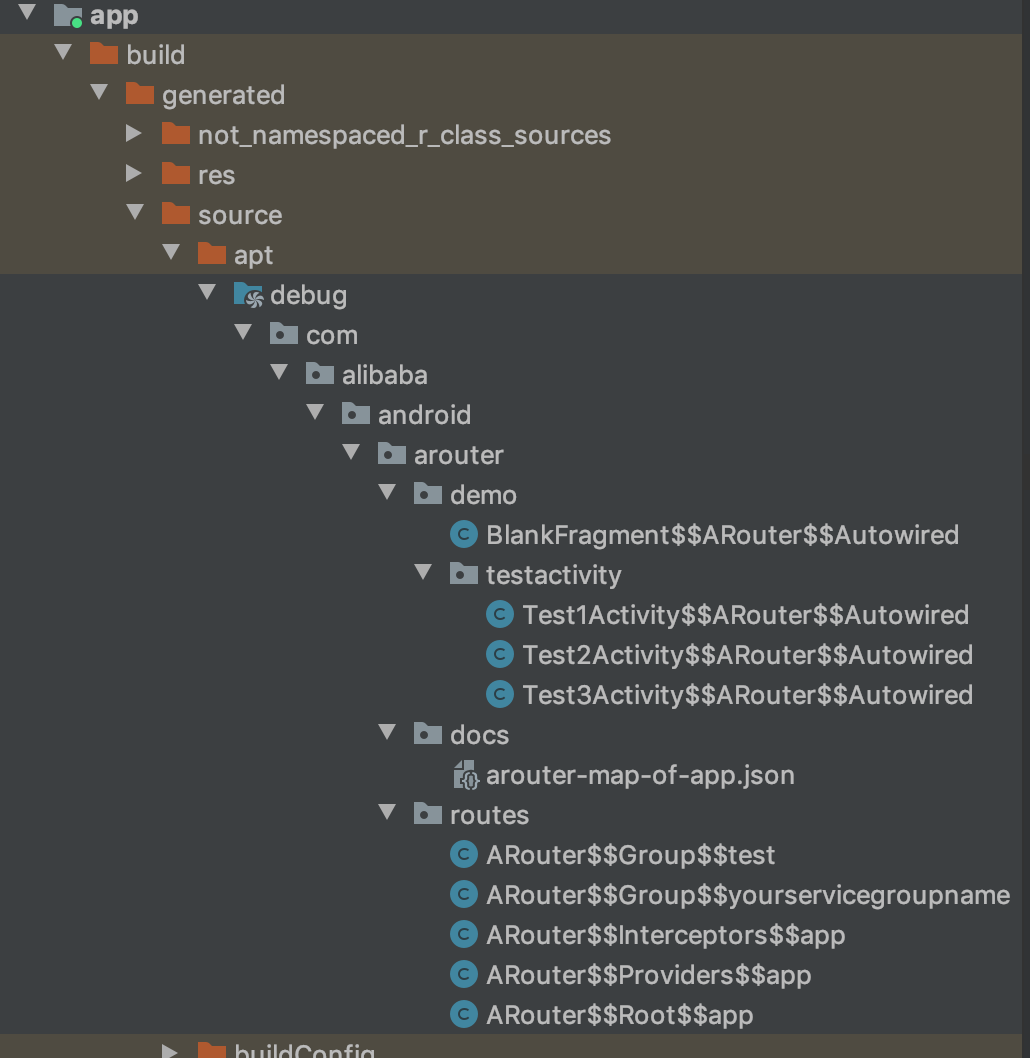The width and height of the screenshot is (1030, 1058).
Task: Select BlankFragment$$ARouter$$Autowired class name
Action: (722, 534)
